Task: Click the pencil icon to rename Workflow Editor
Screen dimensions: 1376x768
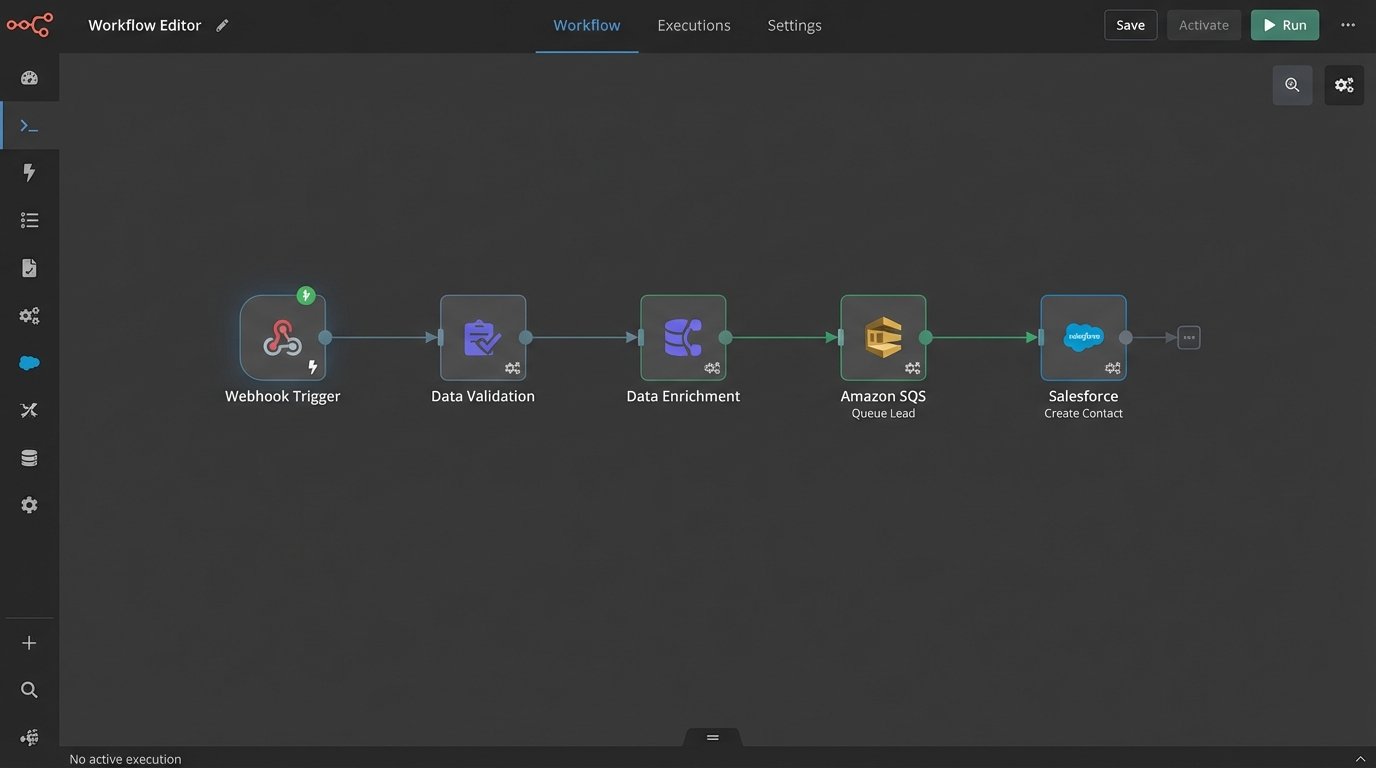Action: point(220,23)
